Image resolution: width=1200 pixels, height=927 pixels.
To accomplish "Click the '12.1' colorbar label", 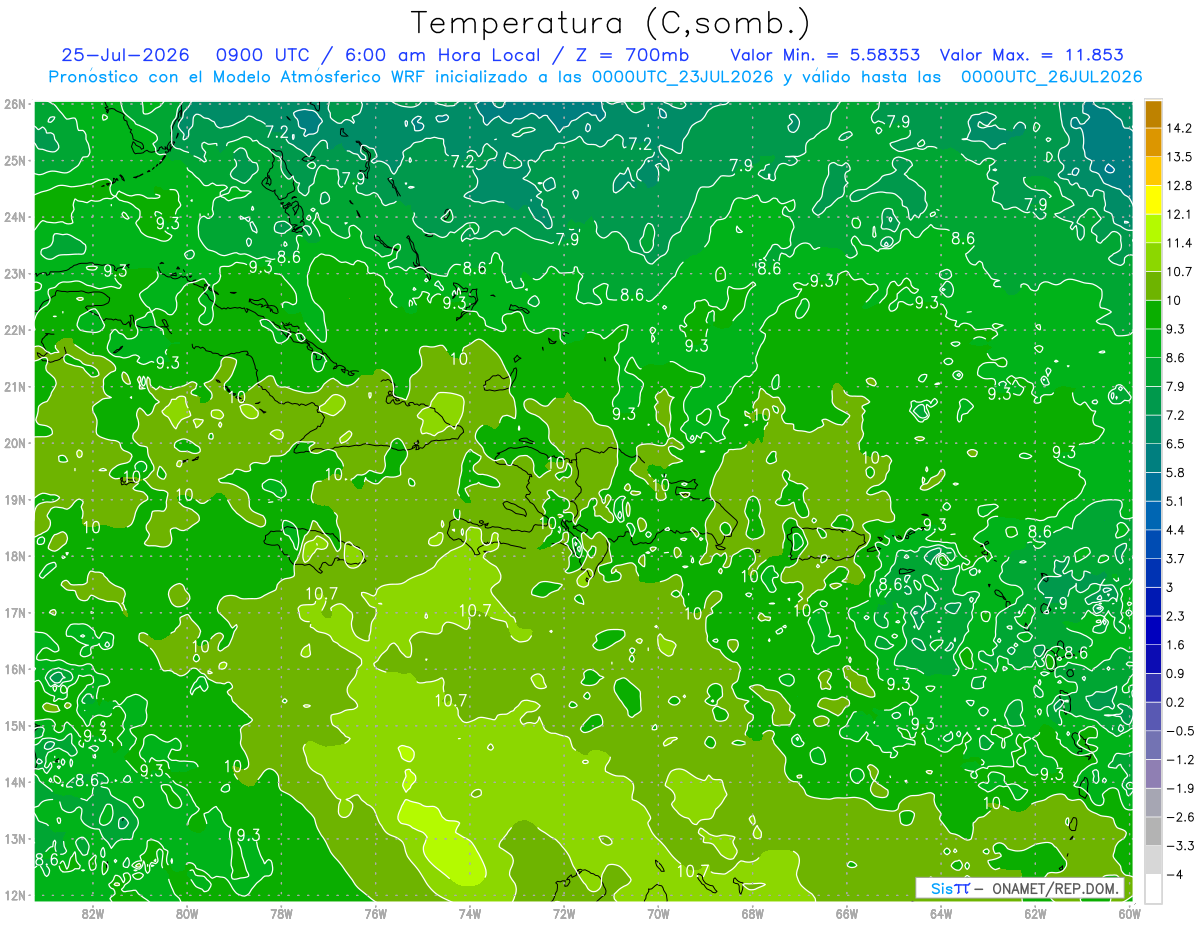I will click(x=1180, y=215).
